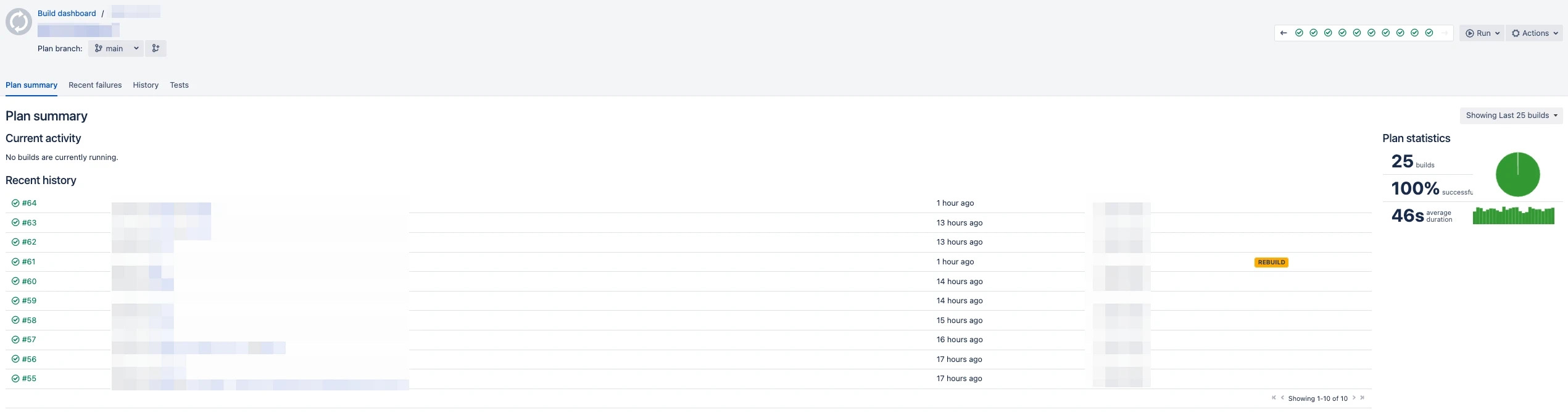Open the Actions dropdown menu
The height and width of the screenshot is (412, 1568).
tap(1535, 33)
